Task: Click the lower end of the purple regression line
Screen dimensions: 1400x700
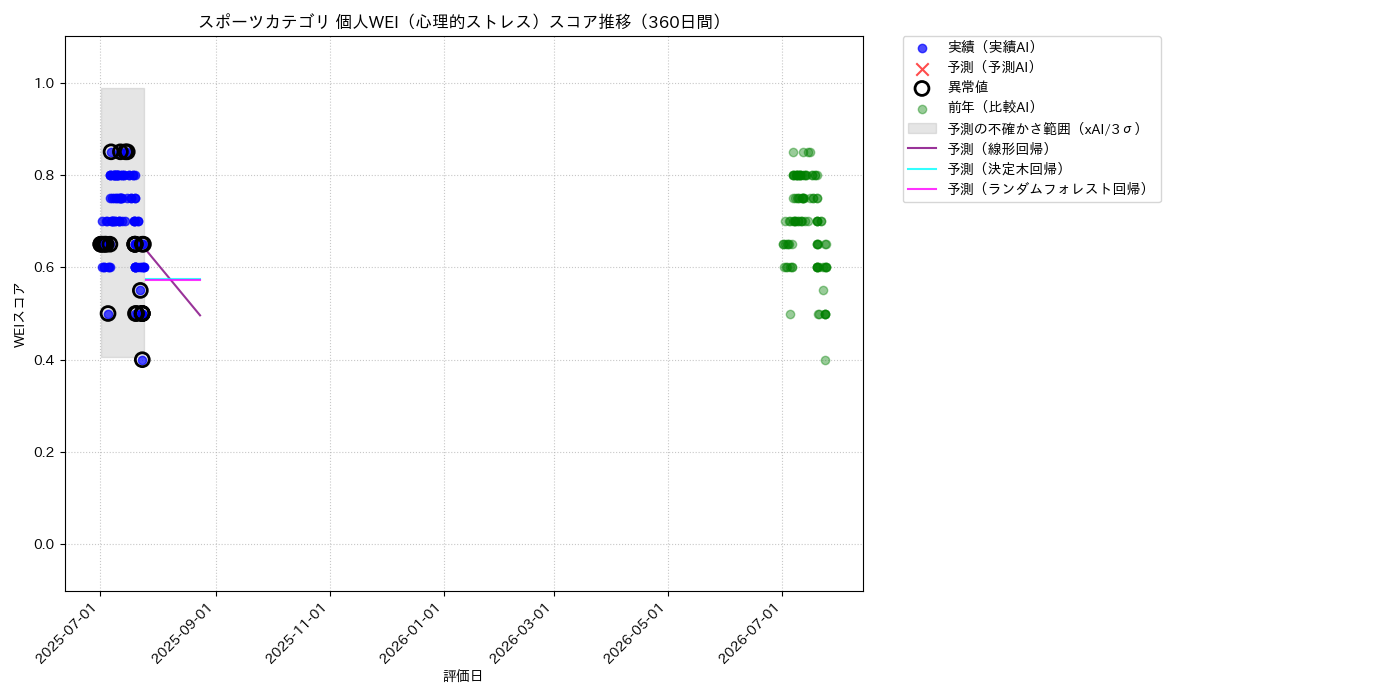Action: 200,315
